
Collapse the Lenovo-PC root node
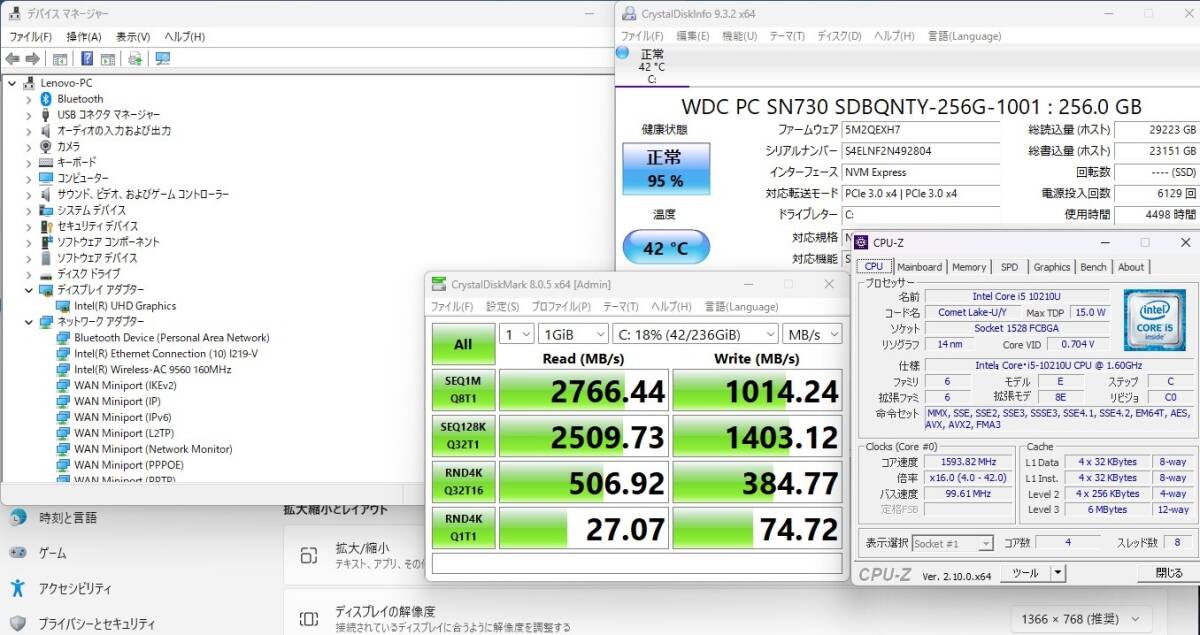pos(11,83)
